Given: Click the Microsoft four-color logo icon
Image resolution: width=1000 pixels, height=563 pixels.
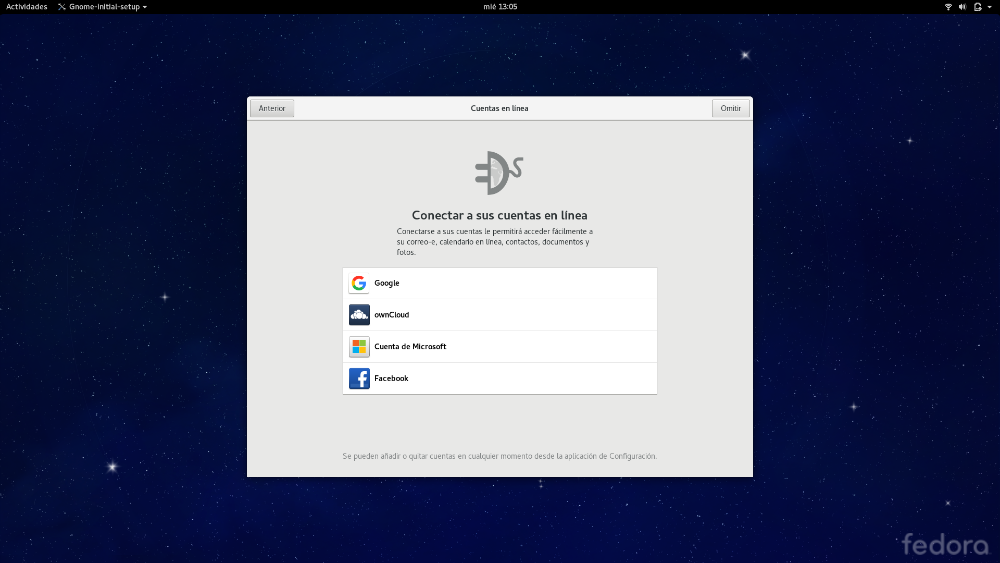Looking at the screenshot, I should pos(359,347).
